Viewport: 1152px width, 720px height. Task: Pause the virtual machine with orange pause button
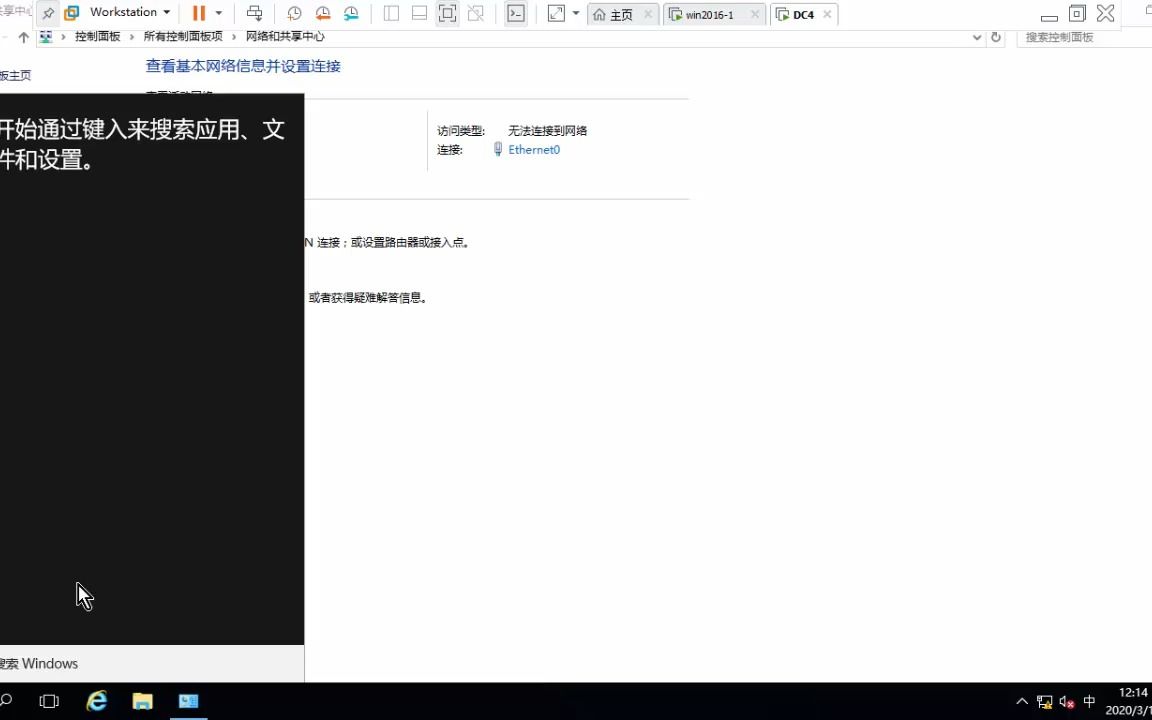(x=198, y=12)
